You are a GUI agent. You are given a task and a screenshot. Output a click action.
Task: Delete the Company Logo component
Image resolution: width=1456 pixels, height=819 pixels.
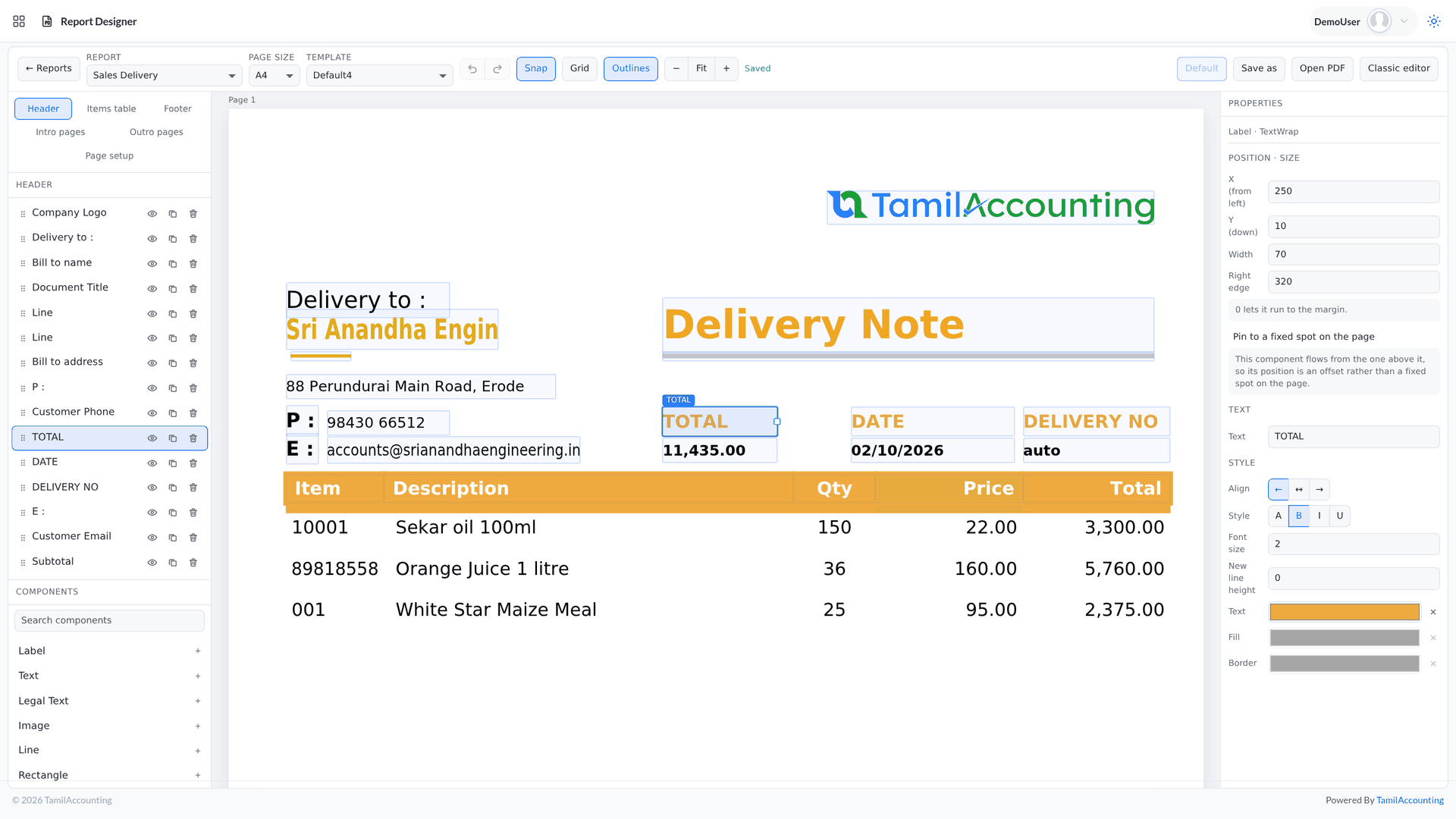coord(193,214)
